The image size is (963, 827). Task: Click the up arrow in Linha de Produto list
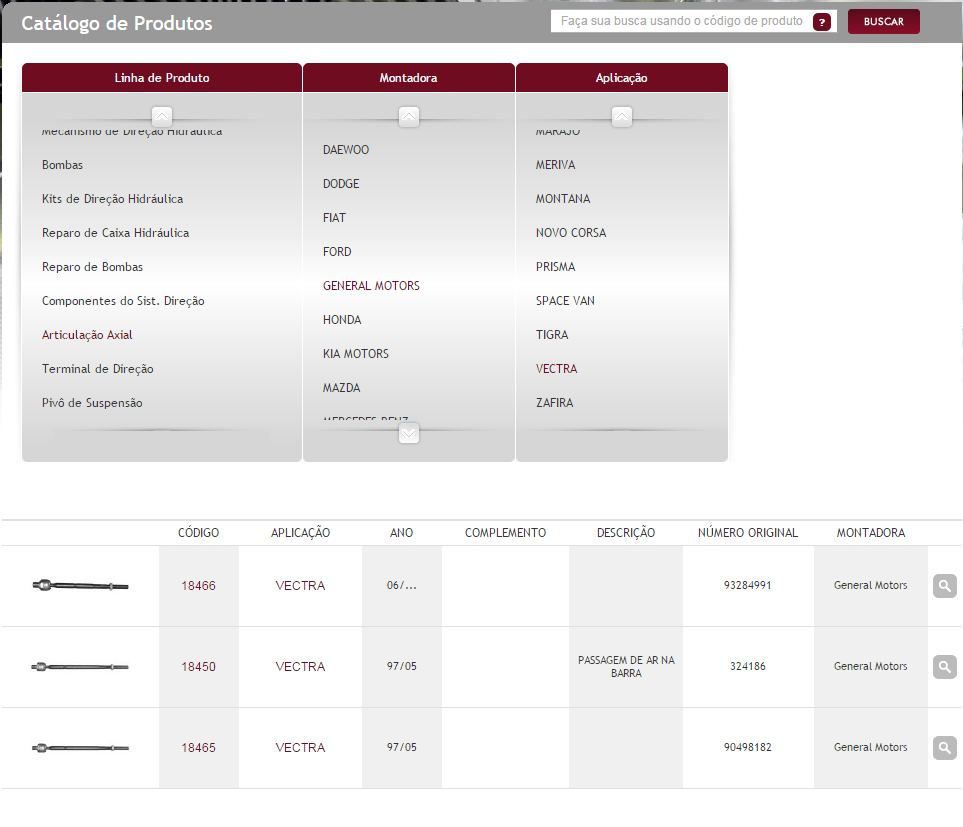(162, 116)
